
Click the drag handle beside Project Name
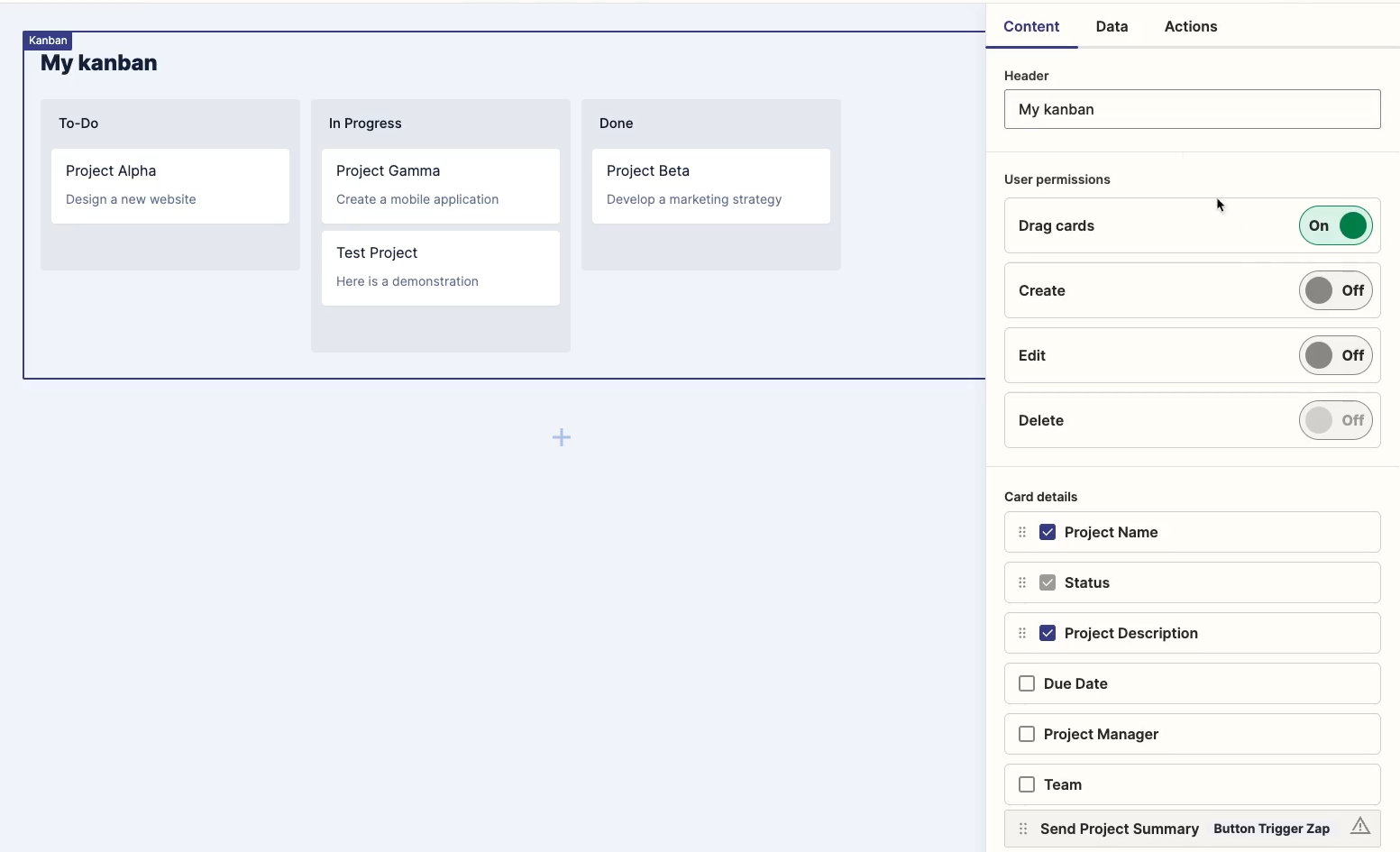coord(1022,532)
